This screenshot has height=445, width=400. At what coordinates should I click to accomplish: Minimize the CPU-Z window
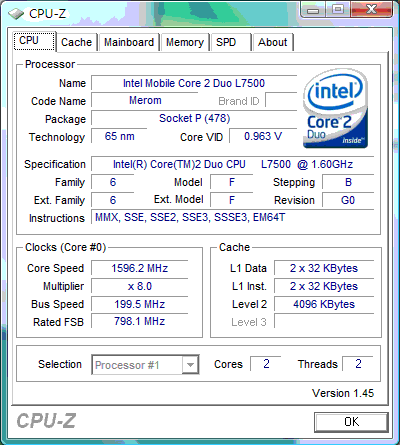(313, 10)
